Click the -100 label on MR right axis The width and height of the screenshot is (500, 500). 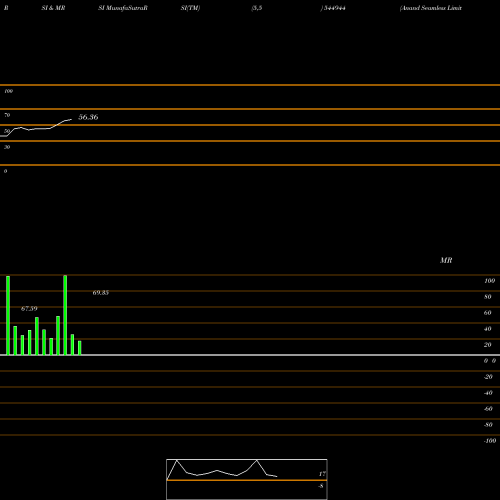click(490, 441)
